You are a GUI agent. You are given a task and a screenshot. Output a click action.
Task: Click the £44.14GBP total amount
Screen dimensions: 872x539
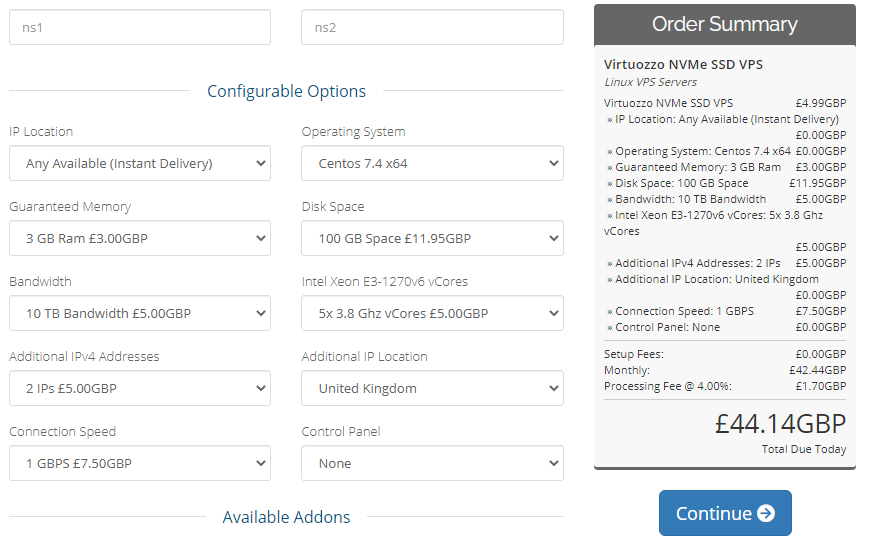[780, 424]
